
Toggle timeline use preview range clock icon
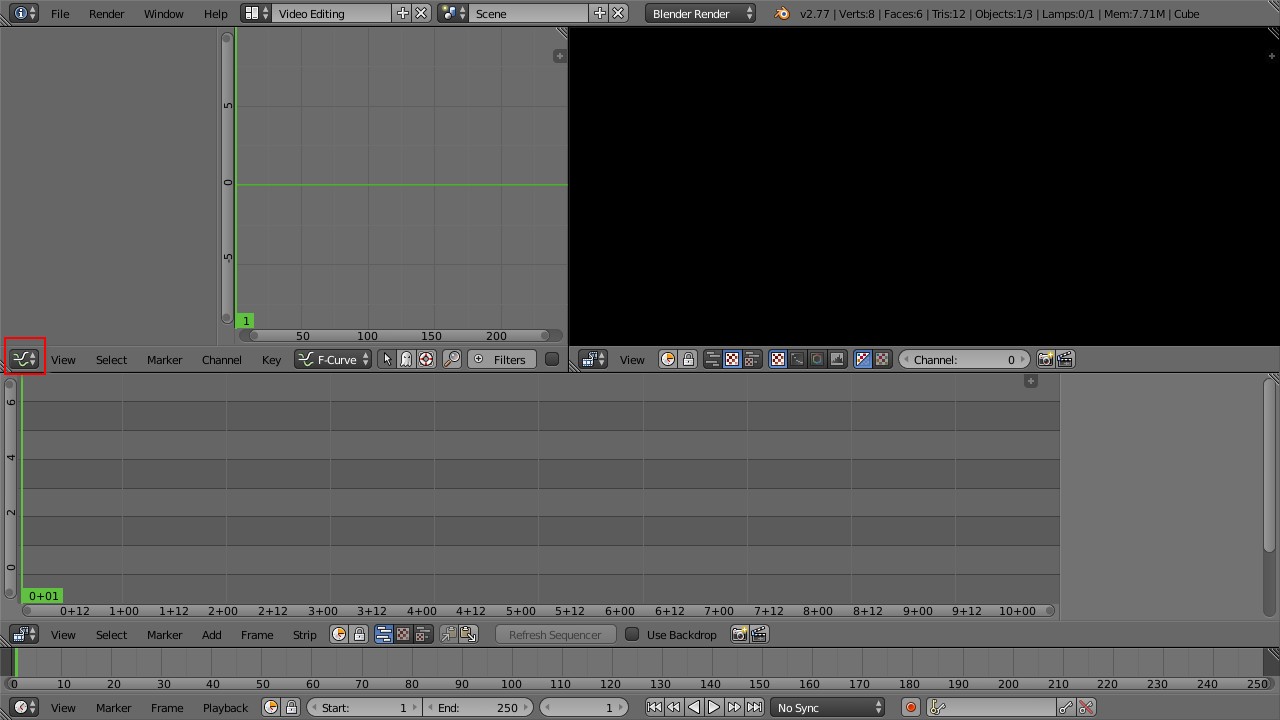(271, 707)
